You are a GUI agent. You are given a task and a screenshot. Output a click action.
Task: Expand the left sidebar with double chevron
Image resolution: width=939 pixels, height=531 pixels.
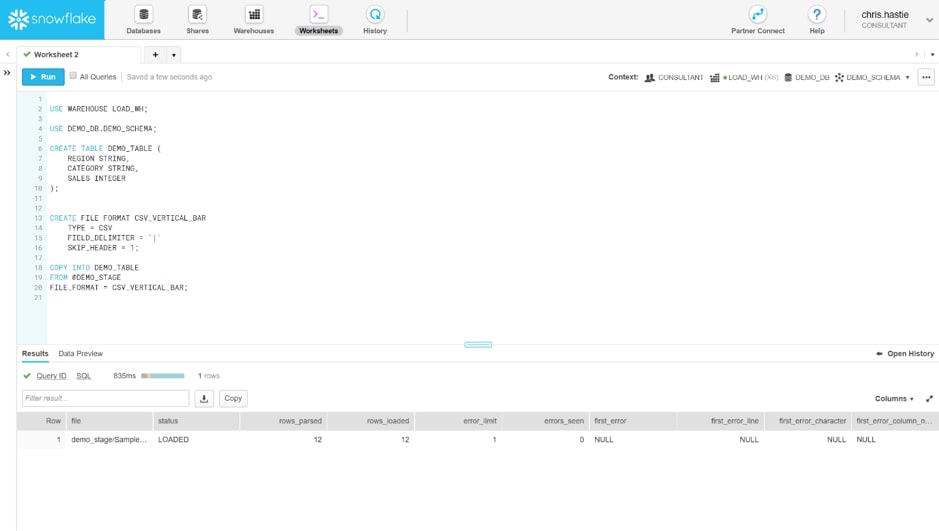click(7, 73)
